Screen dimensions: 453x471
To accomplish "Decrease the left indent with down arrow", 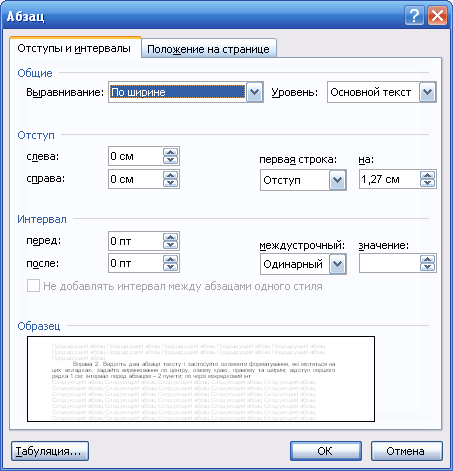I will (x=171, y=160).
